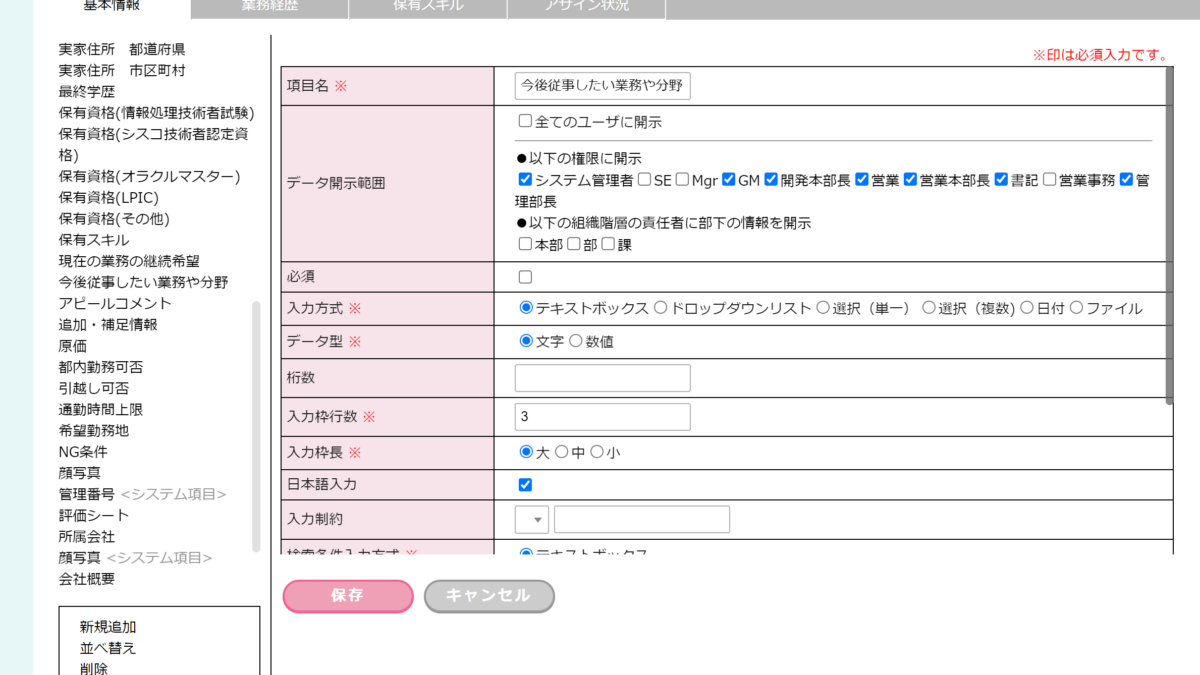Click 新規追加 in the left panel
The width and height of the screenshot is (1200, 675).
click(108, 627)
